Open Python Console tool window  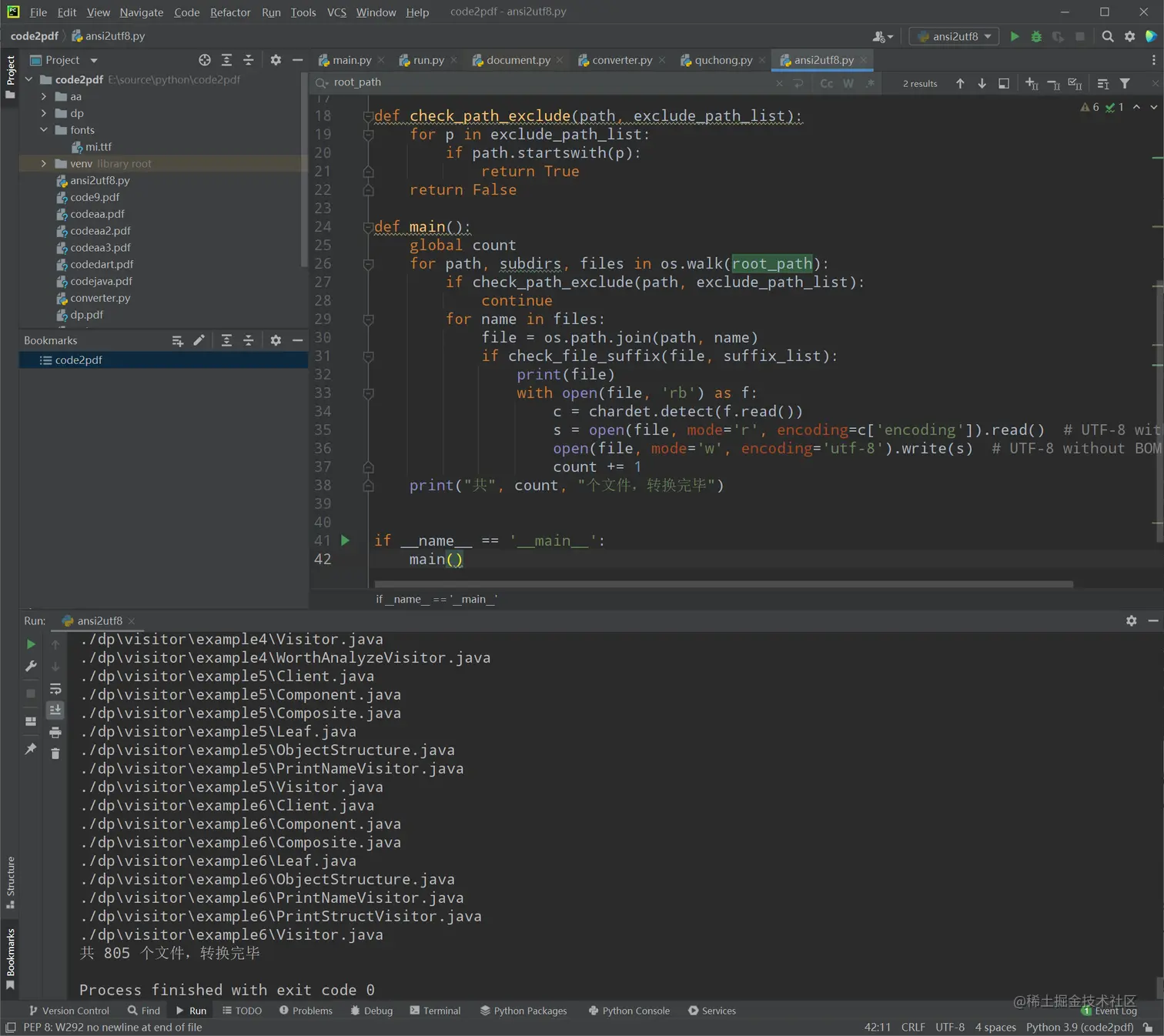629,1011
